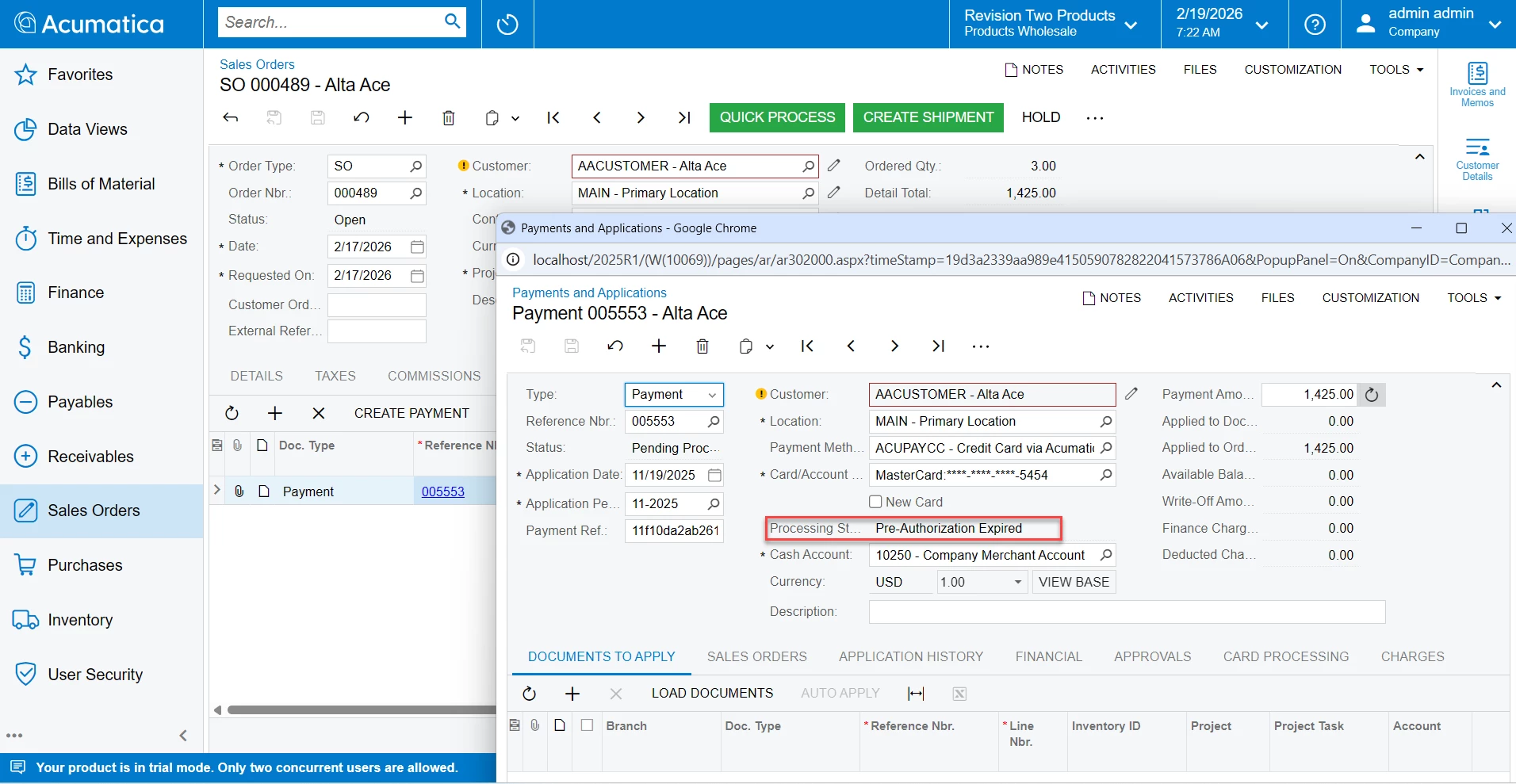Add a new payment in the popup
Screen dimensions: 1516x784
point(659,346)
